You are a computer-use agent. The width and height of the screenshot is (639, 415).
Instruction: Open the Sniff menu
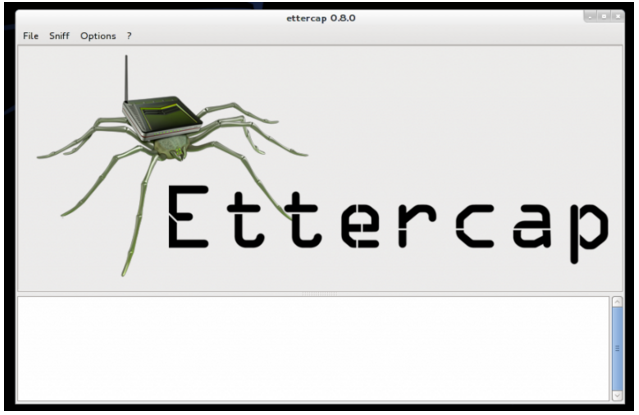point(59,36)
